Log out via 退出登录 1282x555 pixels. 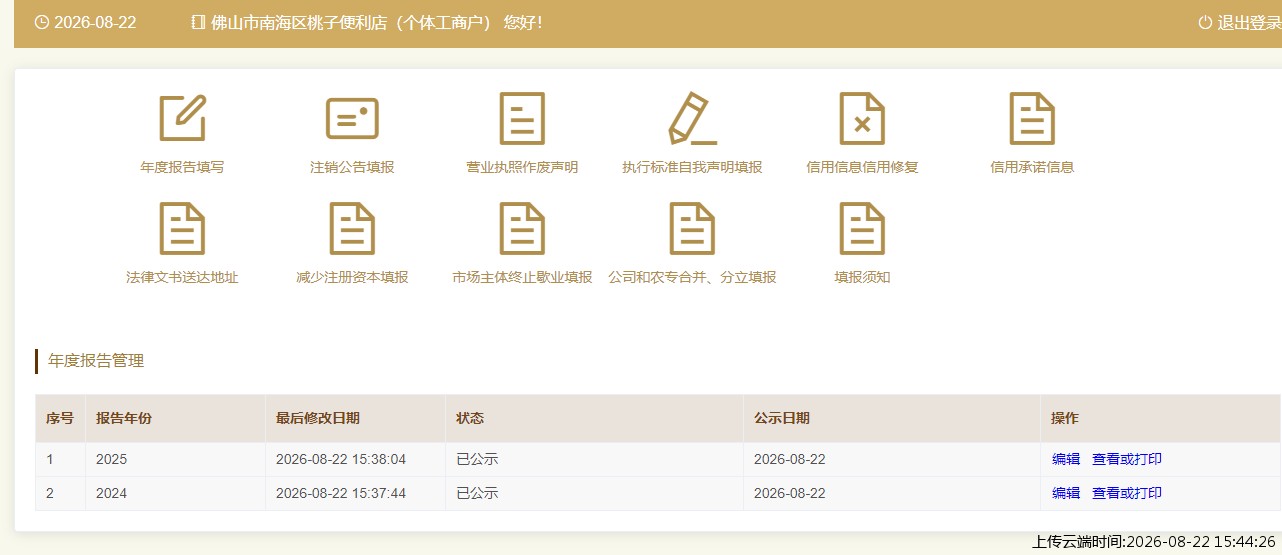point(1249,22)
